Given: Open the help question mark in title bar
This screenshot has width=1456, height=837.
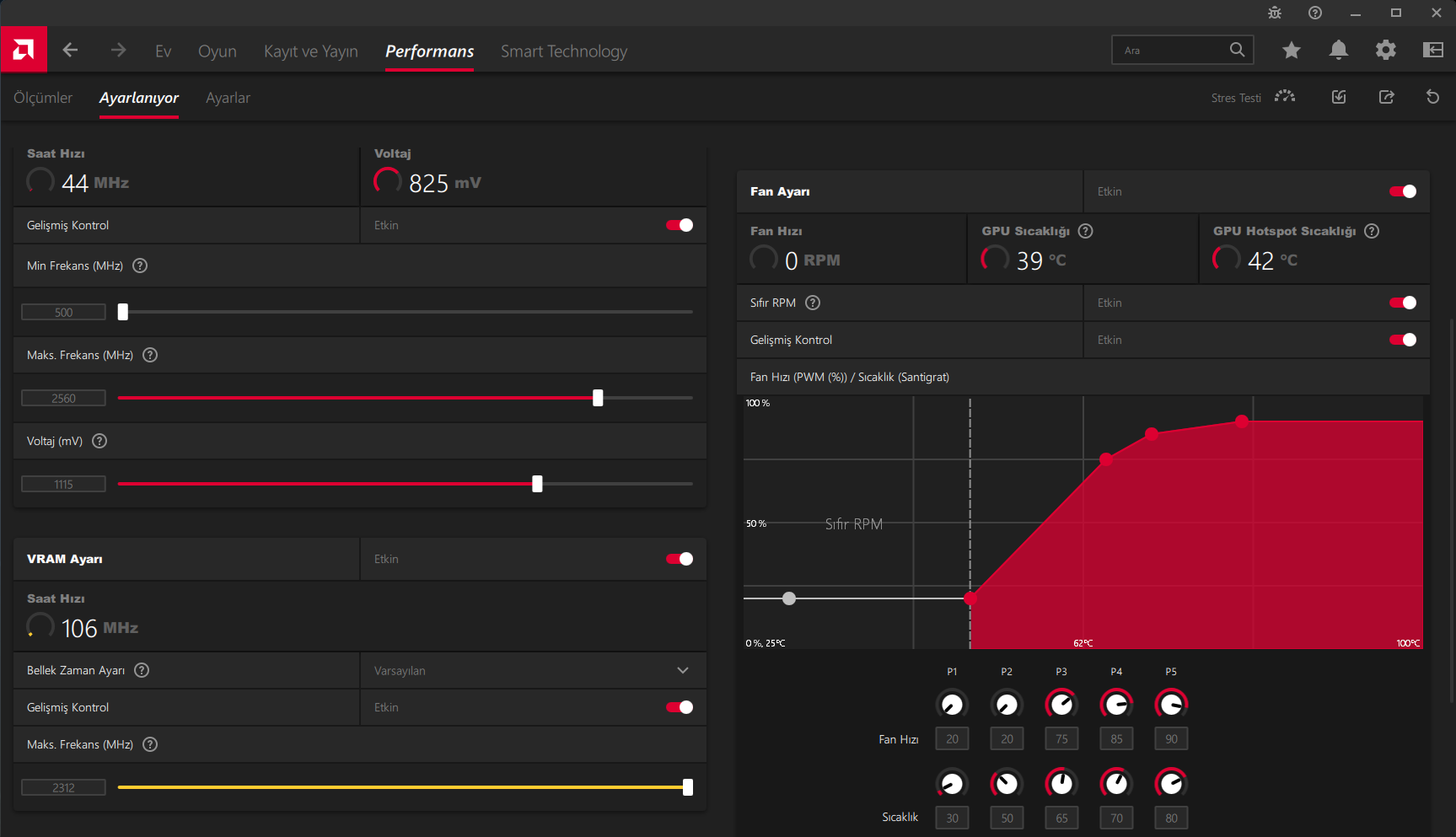Looking at the screenshot, I should click(x=1315, y=13).
